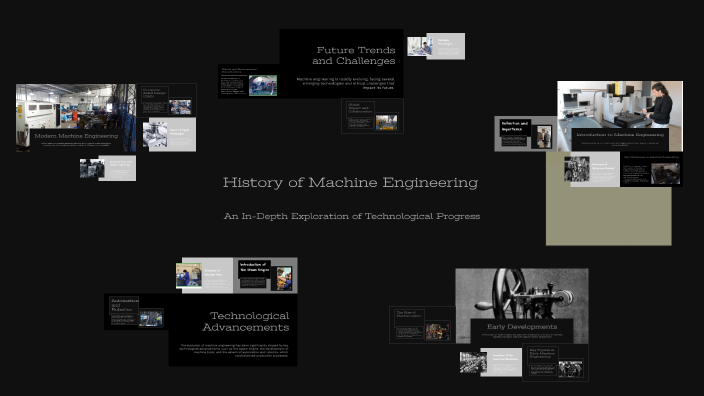Open the "Automation and Robotics" subtopic slide
The width and height of the screenshot is (704, 396).
click(x=136, y=312)
